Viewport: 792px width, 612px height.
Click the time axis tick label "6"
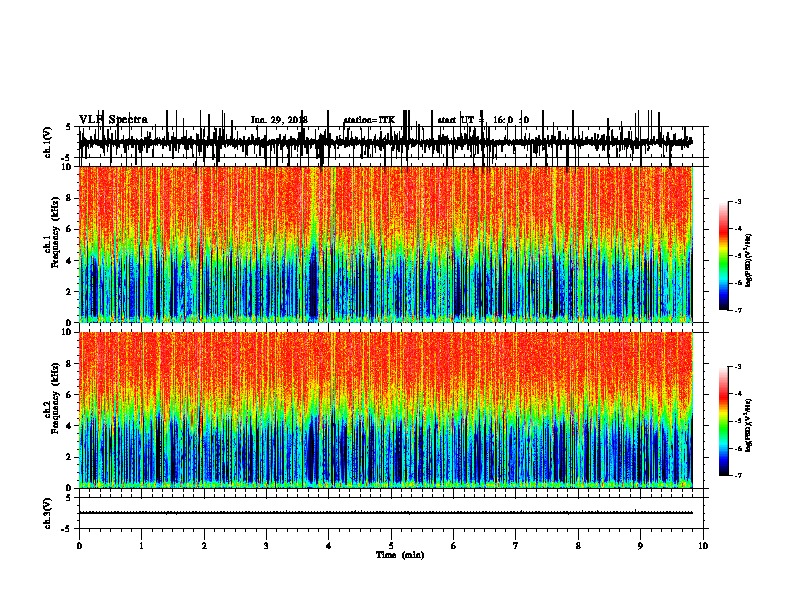click(x=454, y=546)
